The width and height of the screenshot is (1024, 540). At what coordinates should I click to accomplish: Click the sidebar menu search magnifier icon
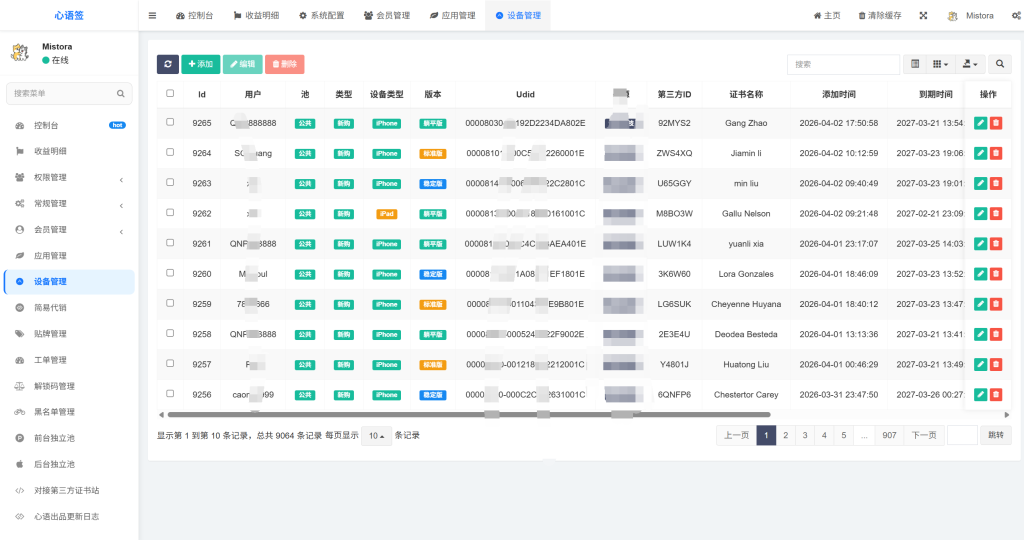pyautogui.click(x=121, y=93)
